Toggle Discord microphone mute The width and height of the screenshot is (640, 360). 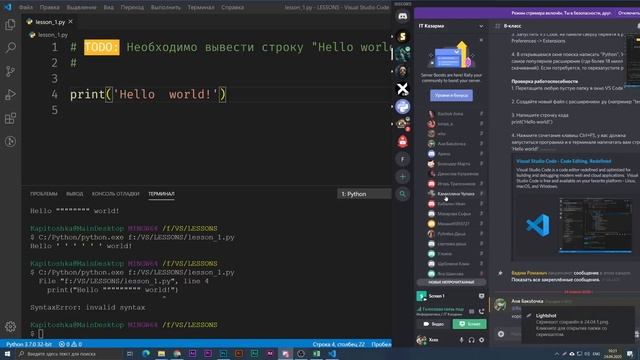tap(461, 340)
